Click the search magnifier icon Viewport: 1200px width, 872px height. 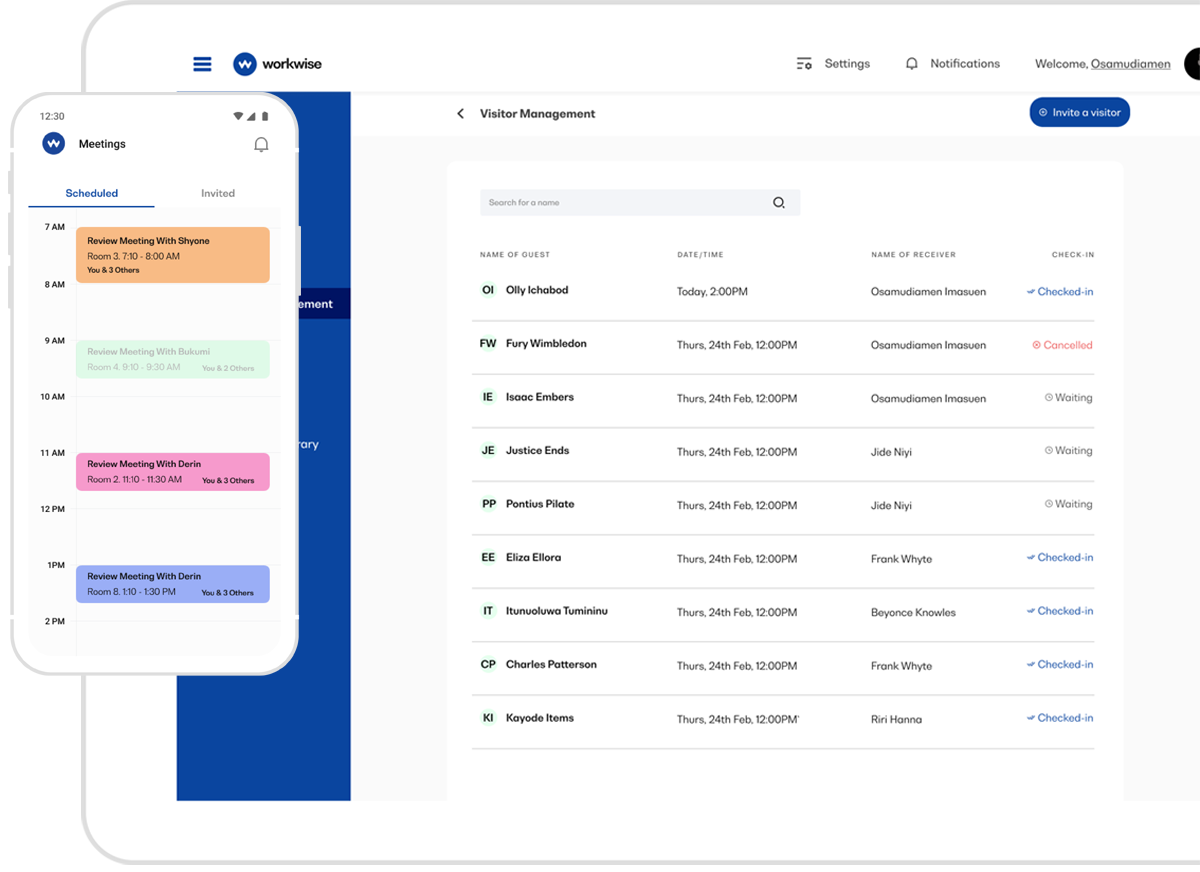tap(779, 203)
